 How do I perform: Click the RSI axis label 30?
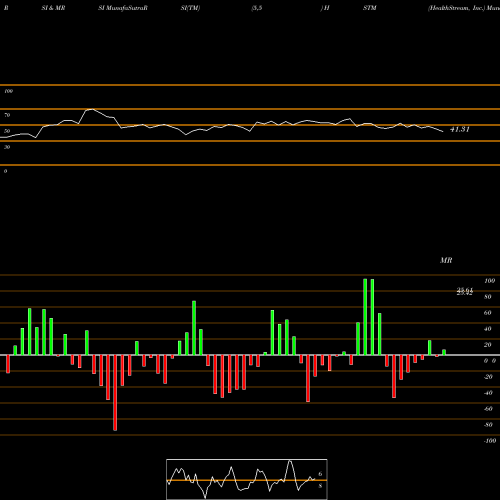[x=7, y=147]
